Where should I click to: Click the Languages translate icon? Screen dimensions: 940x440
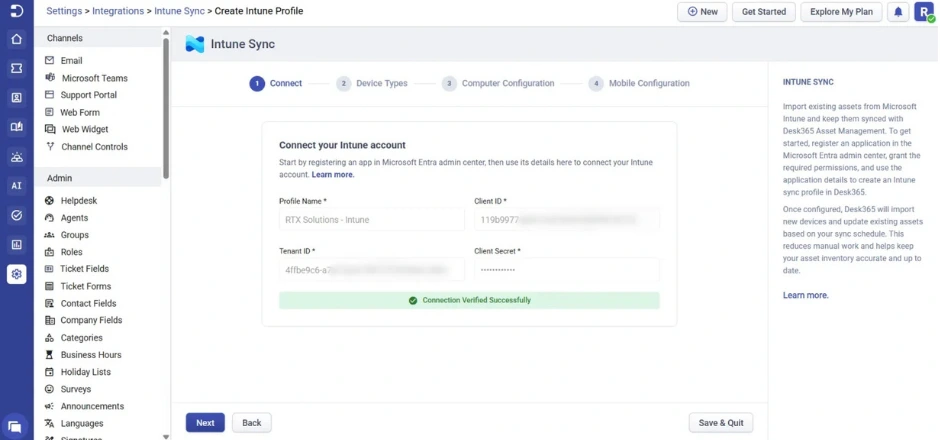pos(50,423)
